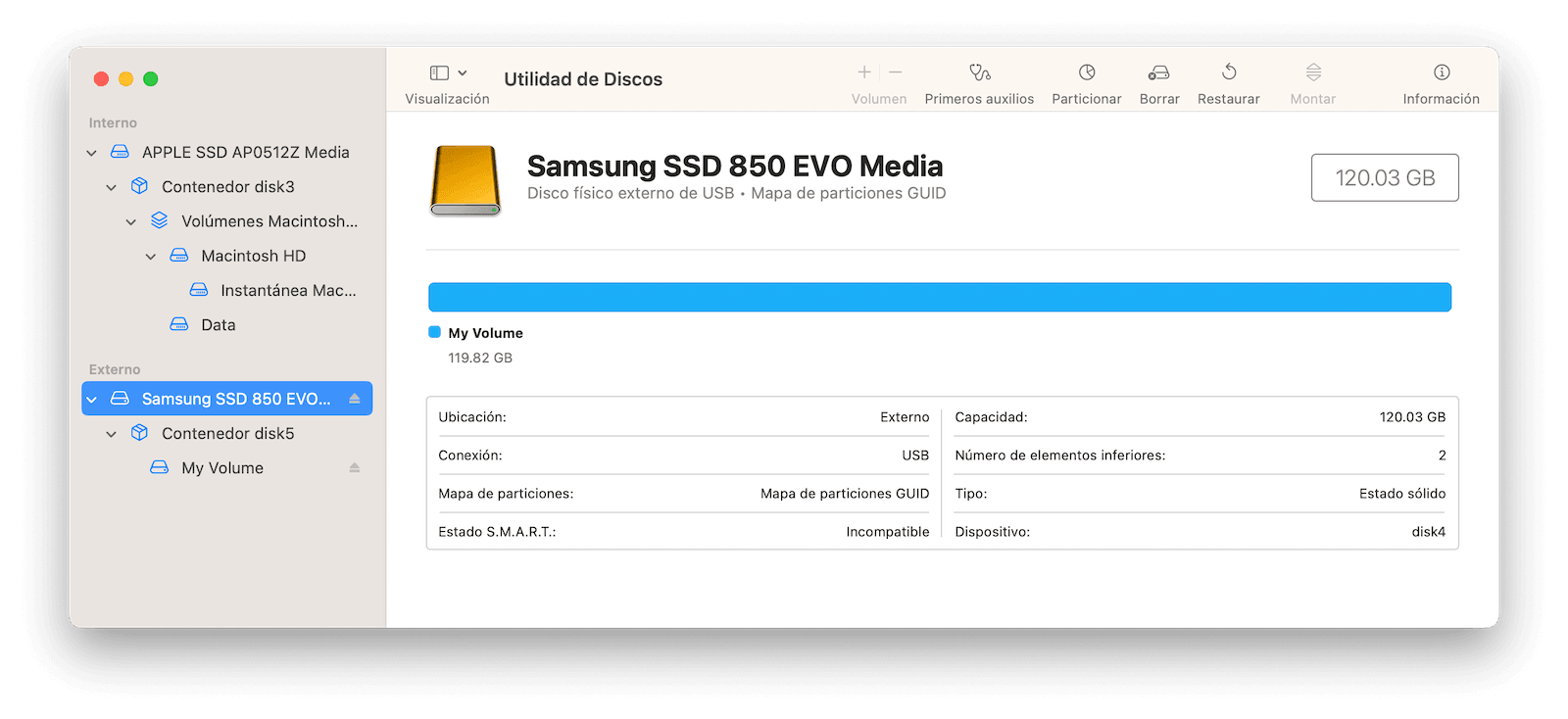Open the Particionar pie chart tool
Viewport: 1568px width, 719px height.
1087,72
